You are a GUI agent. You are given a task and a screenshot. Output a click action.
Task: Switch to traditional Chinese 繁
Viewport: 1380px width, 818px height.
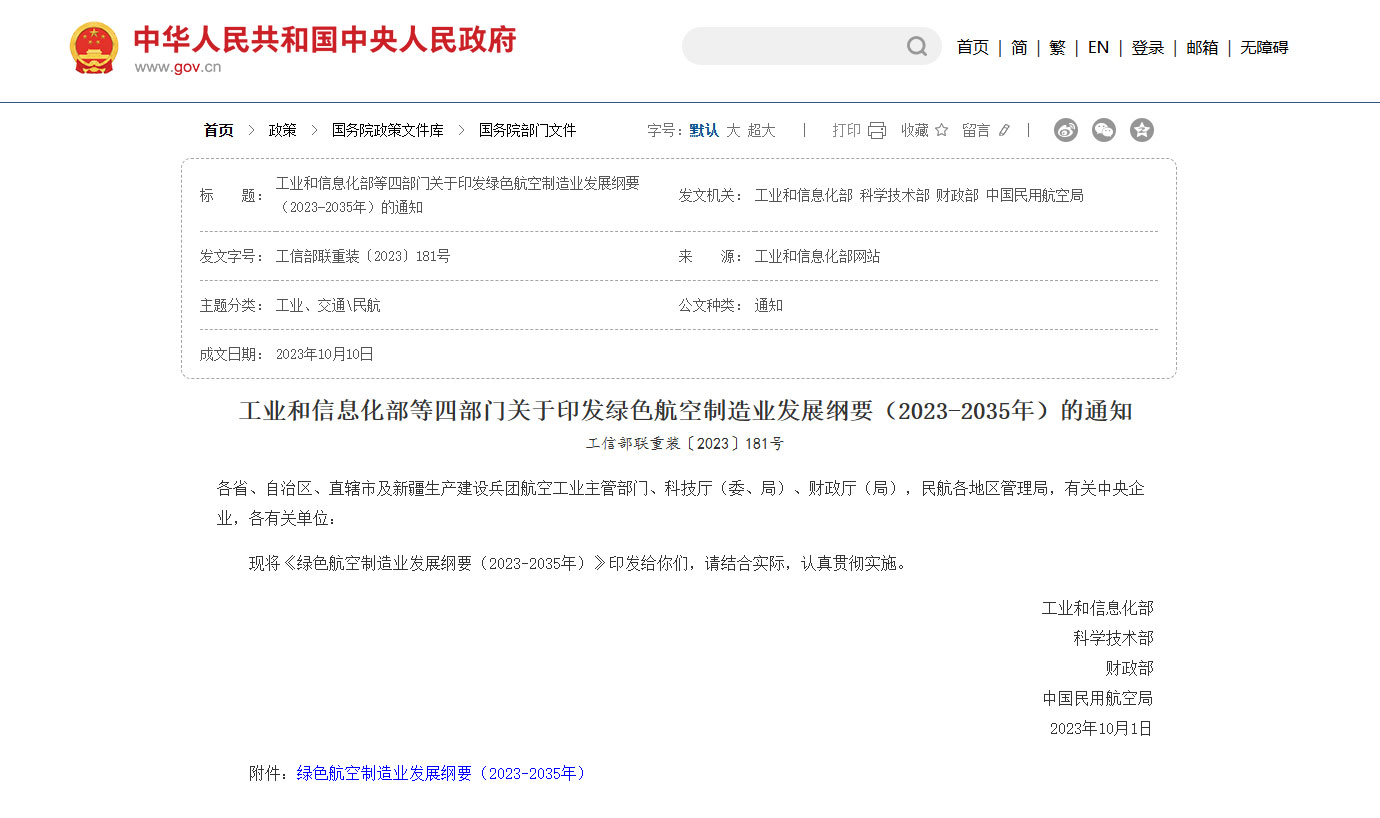pyautogui.click(x=1057, y=47)
